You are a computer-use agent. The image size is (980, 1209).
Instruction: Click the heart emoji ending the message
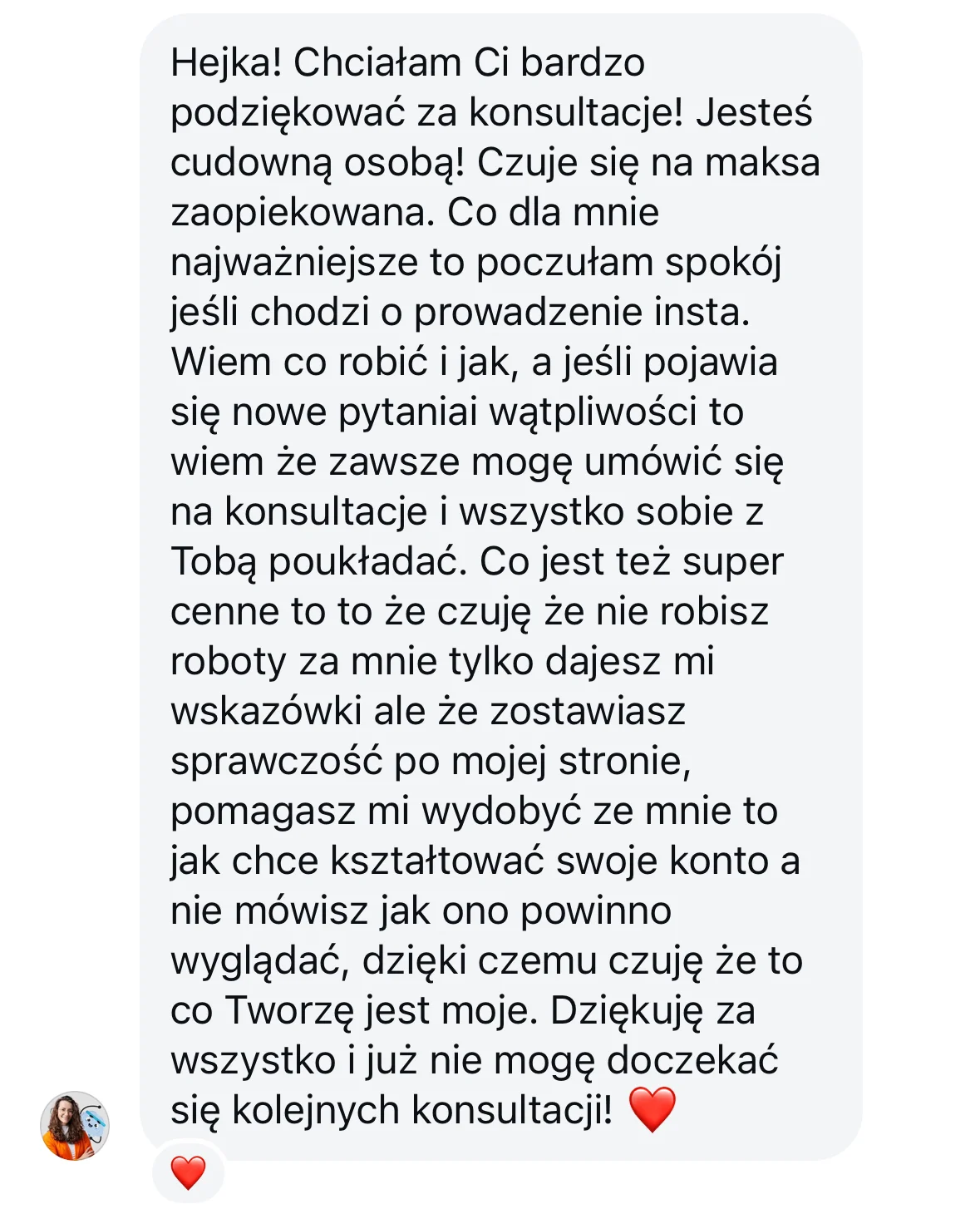point(653,1110)
